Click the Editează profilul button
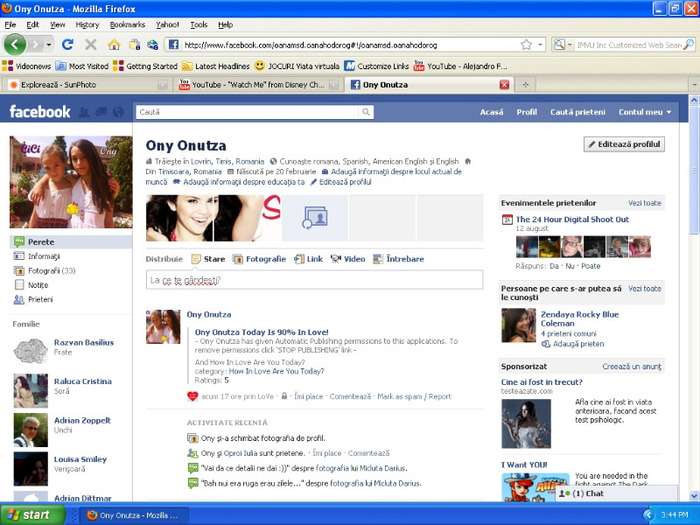Image resolution: width=700 pixels, height=525 pixels. coord(625,144)
